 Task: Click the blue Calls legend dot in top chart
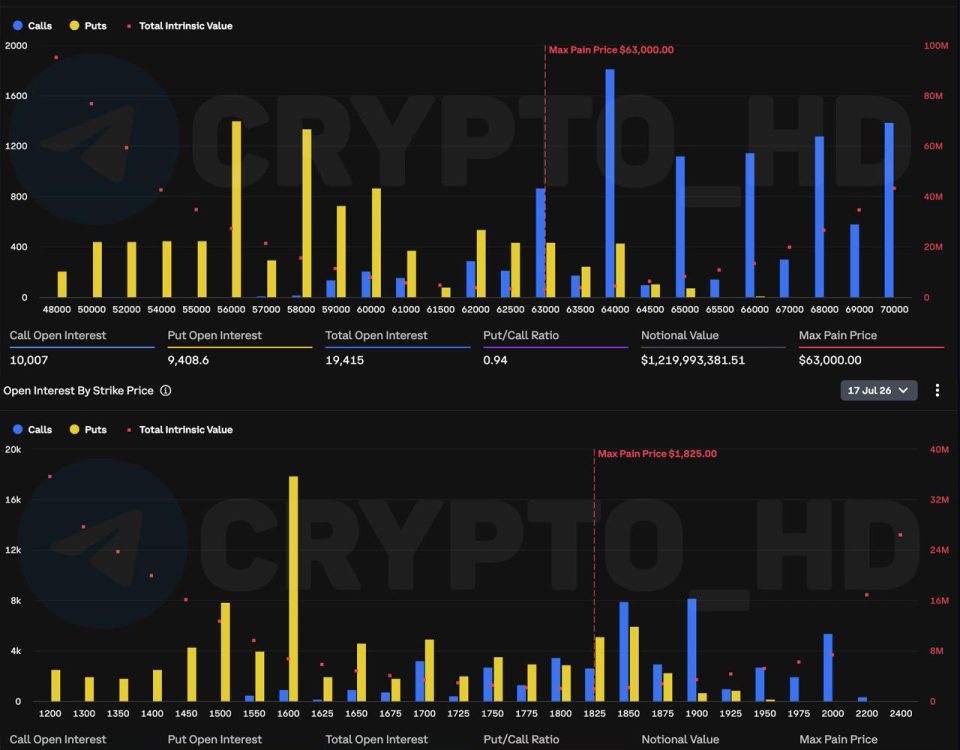18,26
